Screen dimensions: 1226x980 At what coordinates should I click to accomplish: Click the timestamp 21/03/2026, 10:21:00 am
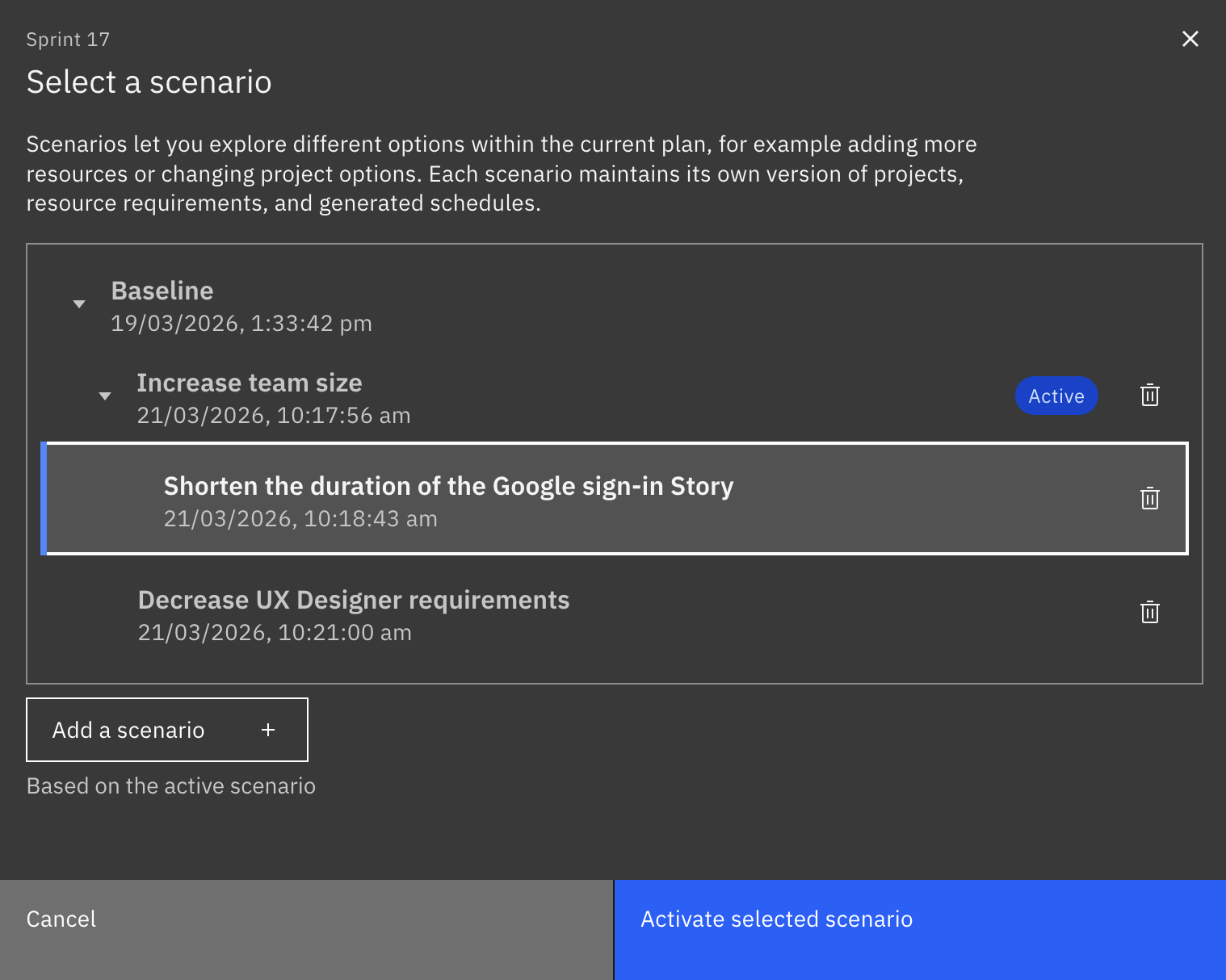tap(275, 633)
